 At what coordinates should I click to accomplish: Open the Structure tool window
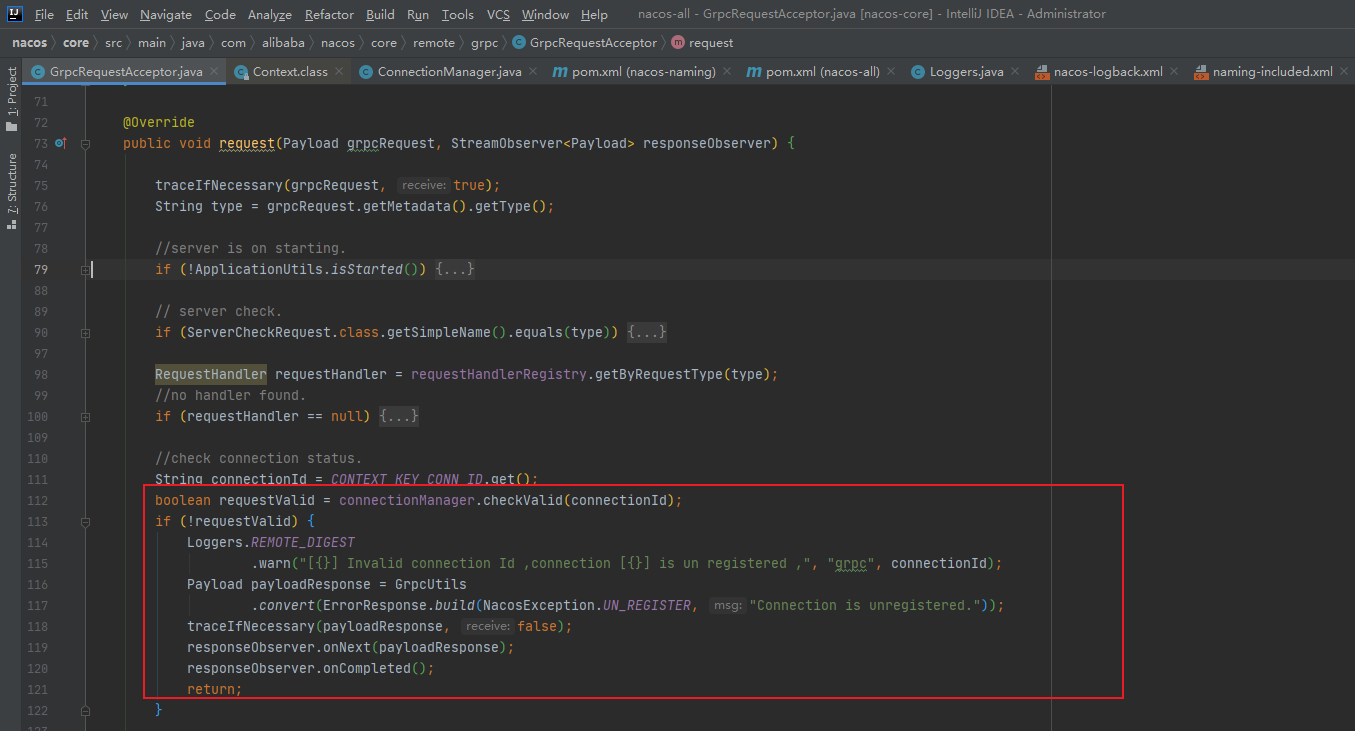click(x=12, y=190)
